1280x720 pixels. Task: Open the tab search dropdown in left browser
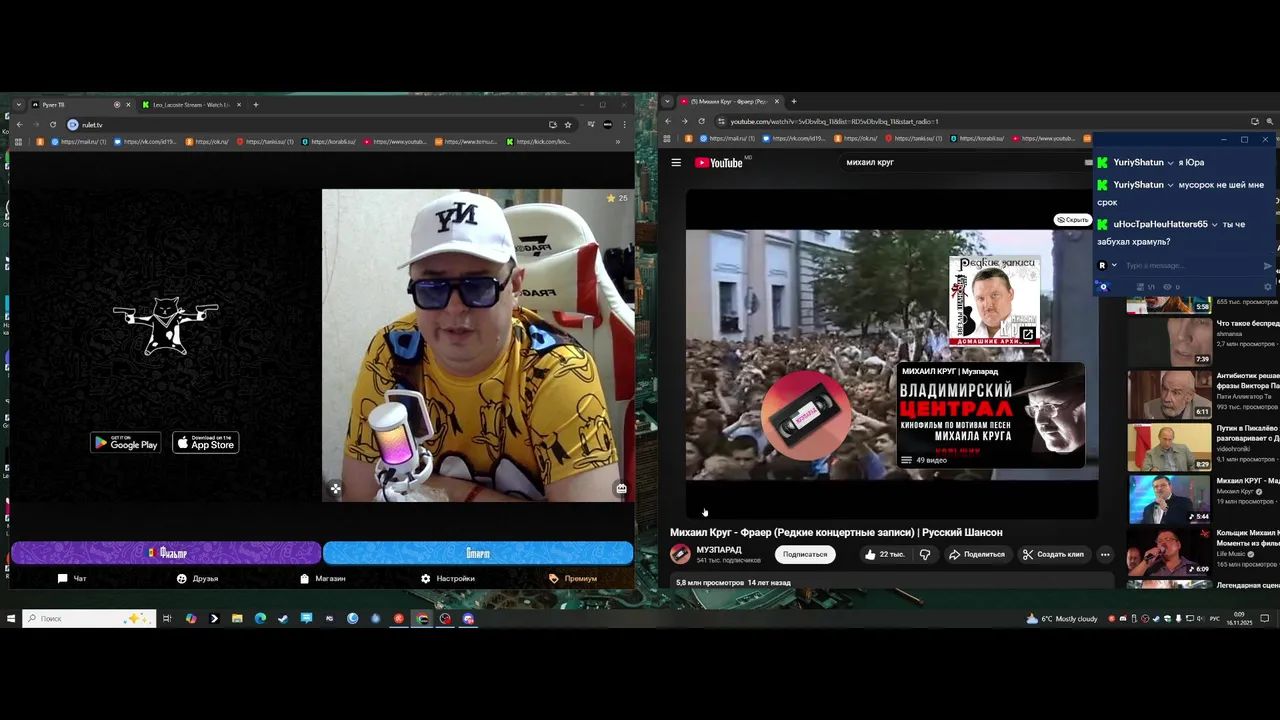click(18, 104)
